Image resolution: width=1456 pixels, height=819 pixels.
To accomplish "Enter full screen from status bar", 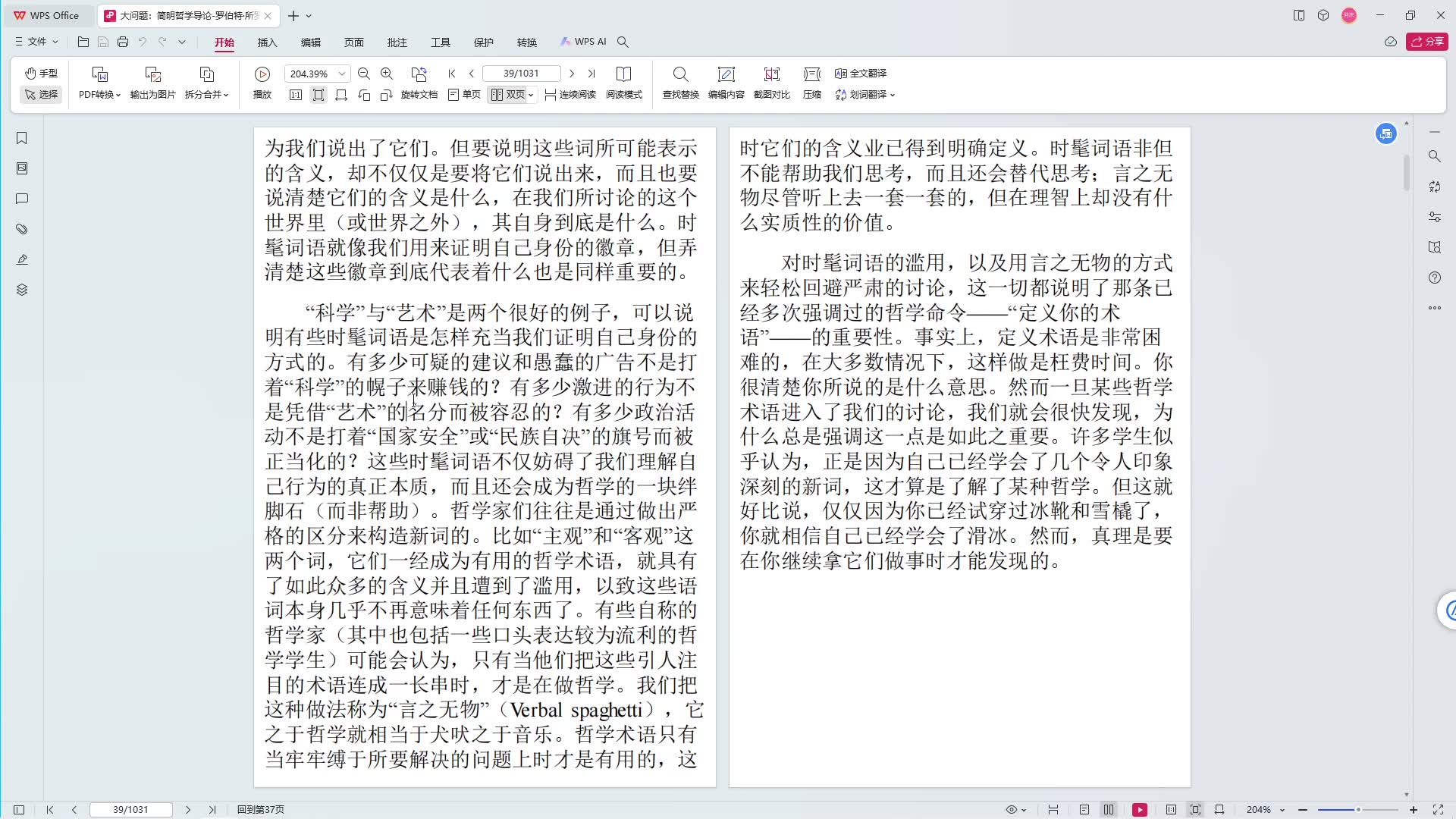I will point(1438,810).
